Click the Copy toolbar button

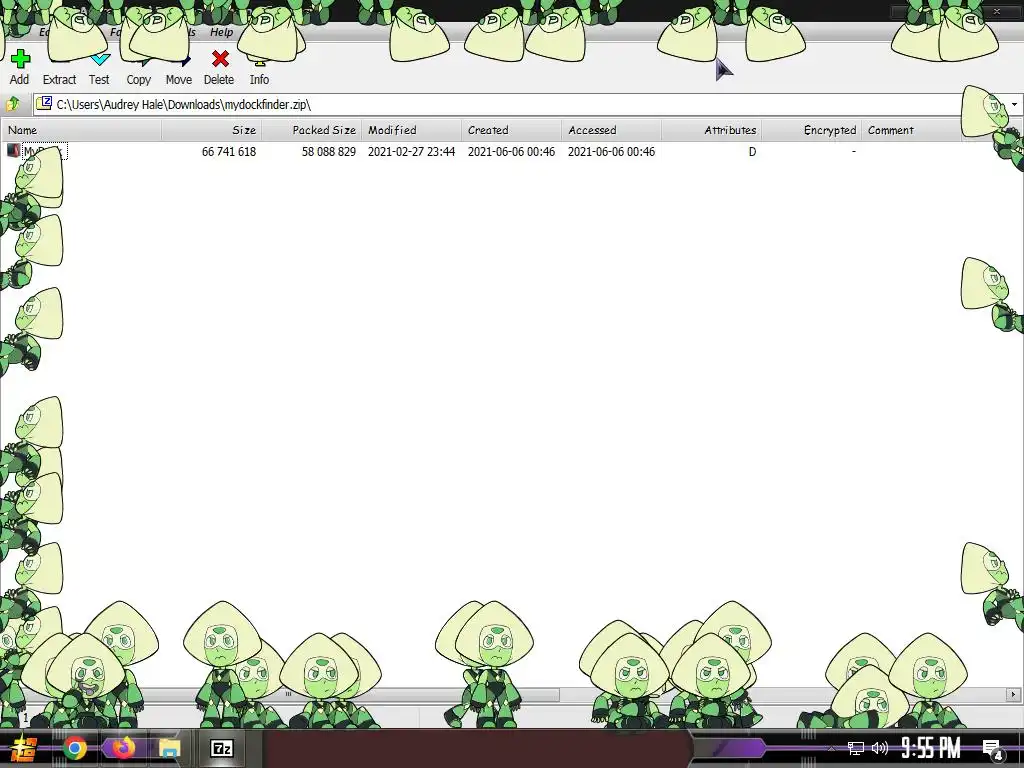[x=138, y=69]
